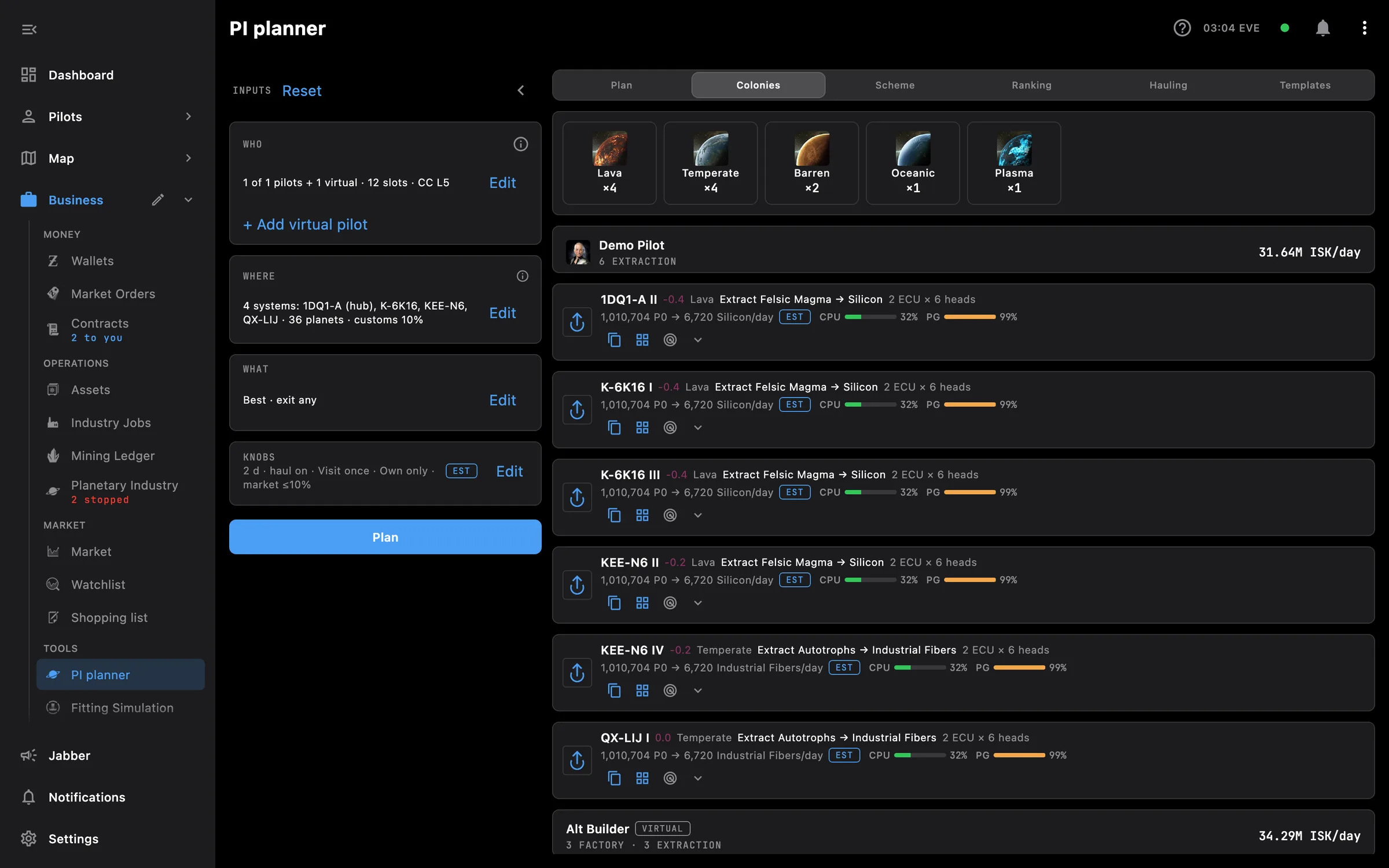Copy the K-6K16 I colony layout

coord(614,428)
